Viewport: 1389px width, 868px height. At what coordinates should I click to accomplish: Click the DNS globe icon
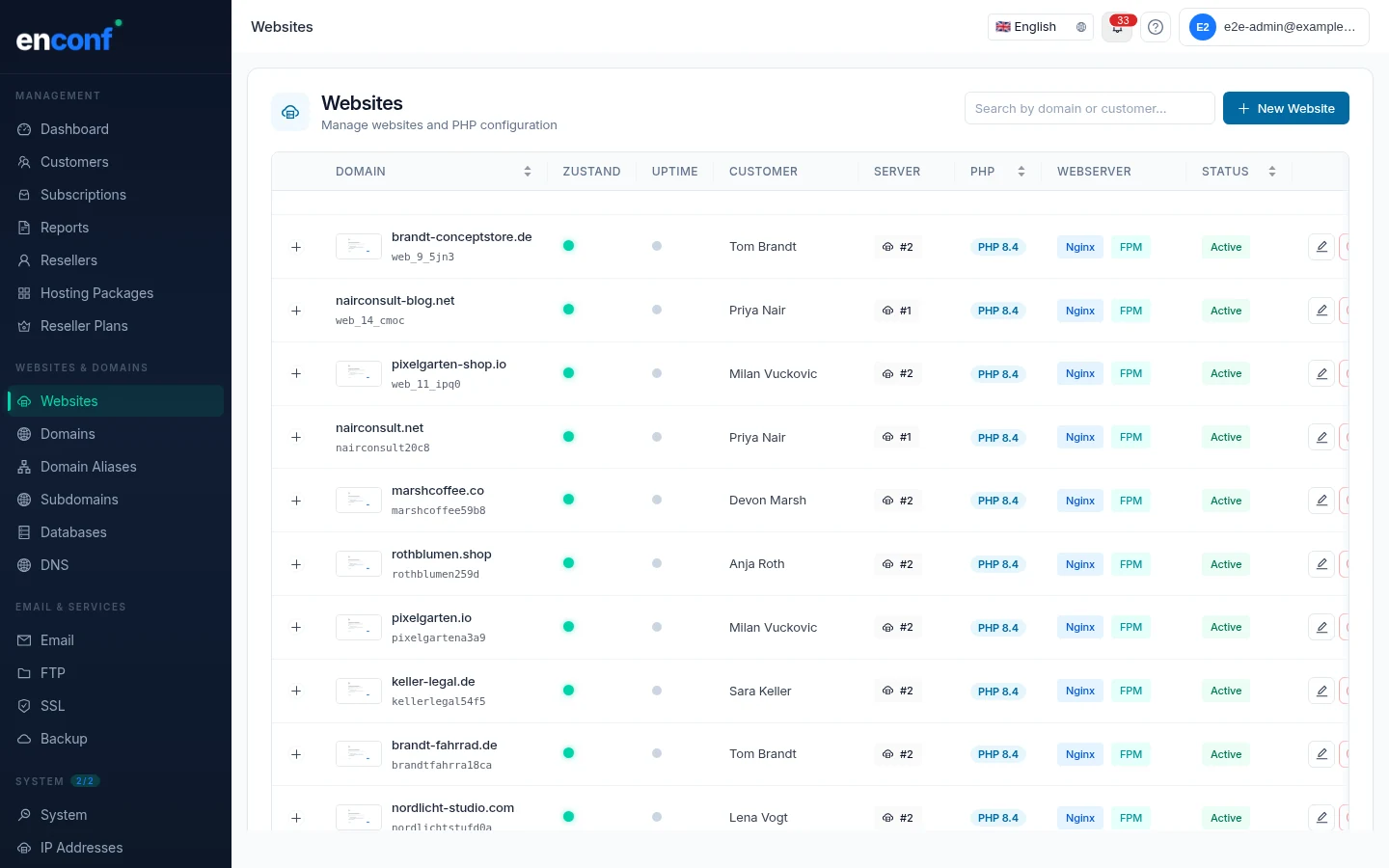pyautogui.click(x=24, y=565)
